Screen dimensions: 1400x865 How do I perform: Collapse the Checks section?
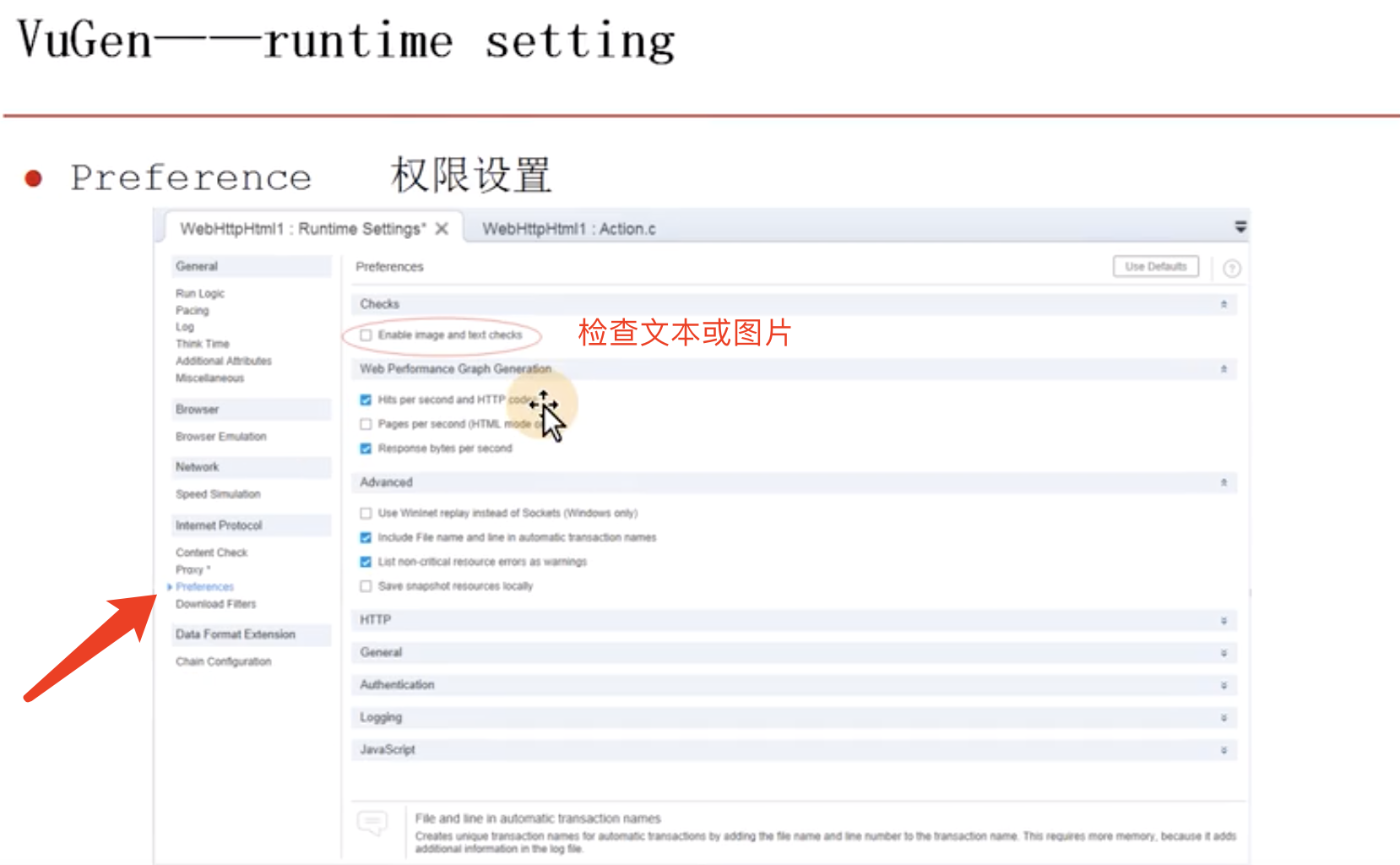click(1224, 304)
